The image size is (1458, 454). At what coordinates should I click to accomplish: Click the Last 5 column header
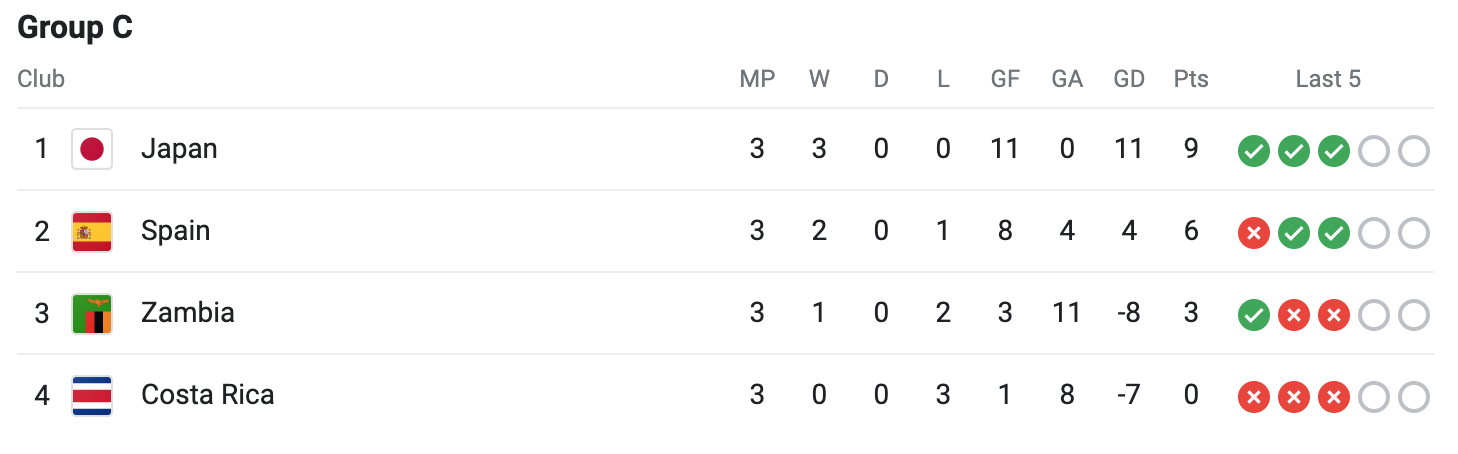1328,80
